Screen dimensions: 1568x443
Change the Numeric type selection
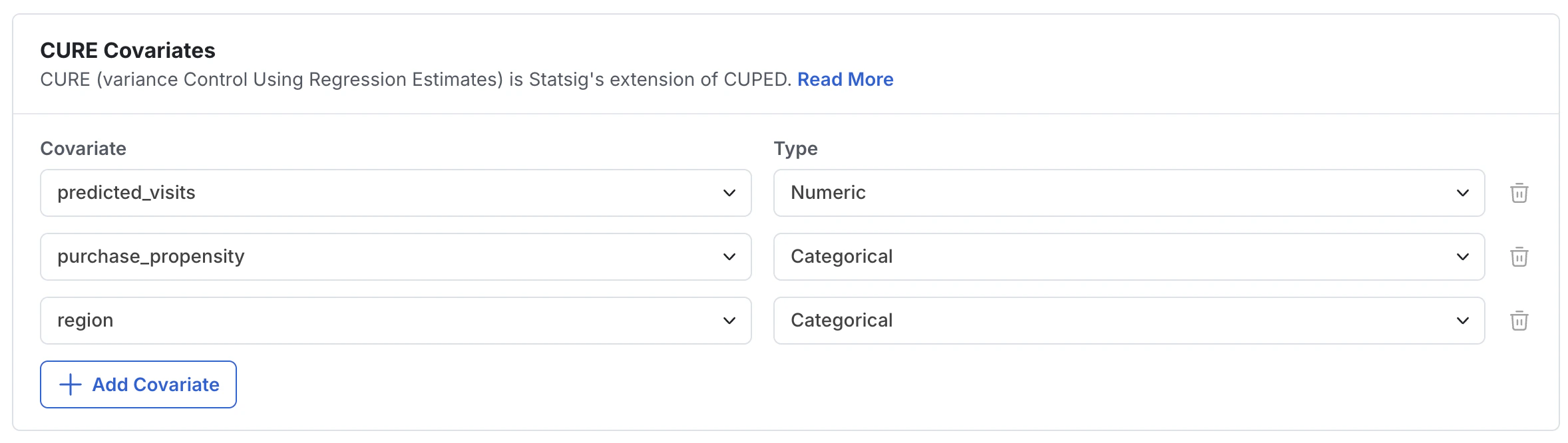click(x=1129, y=193)
